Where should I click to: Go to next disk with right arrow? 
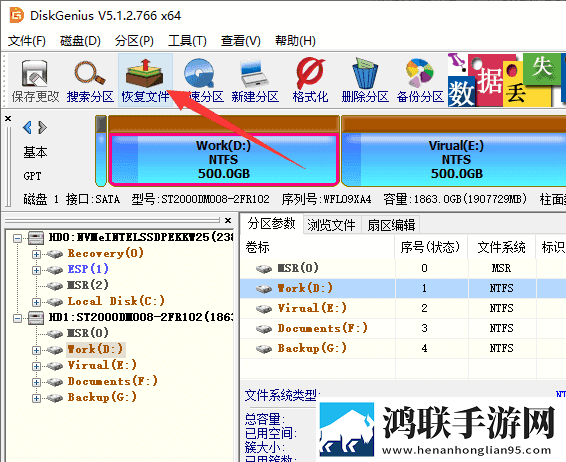(42, 127)
